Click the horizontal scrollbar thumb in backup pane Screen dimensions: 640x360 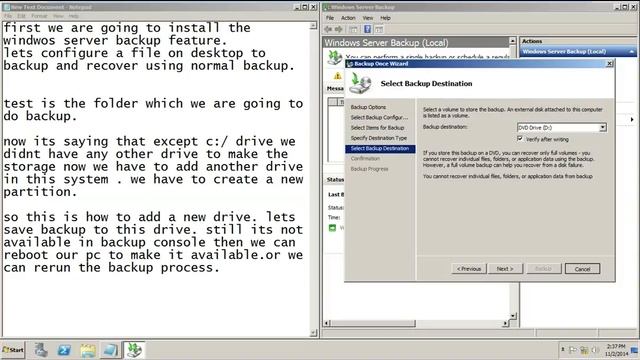click(x=373, y=323)
